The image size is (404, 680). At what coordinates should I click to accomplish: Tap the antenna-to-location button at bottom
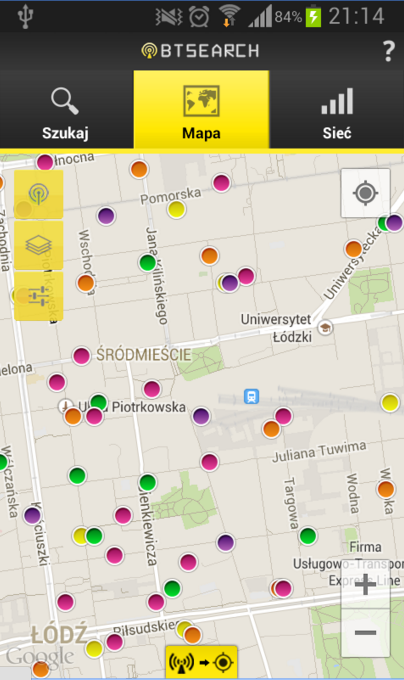coord(201,662)
